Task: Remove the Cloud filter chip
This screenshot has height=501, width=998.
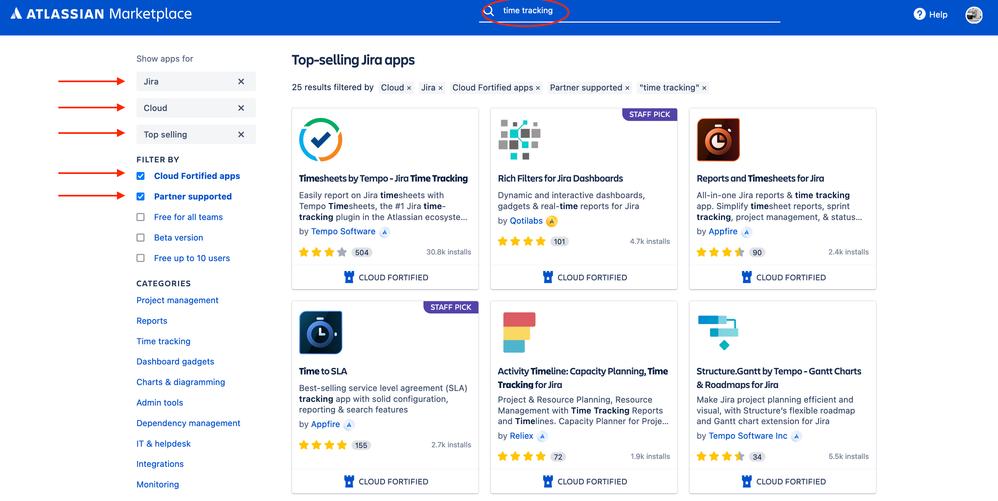Action: pyautogui.click(x=409, y=88)
